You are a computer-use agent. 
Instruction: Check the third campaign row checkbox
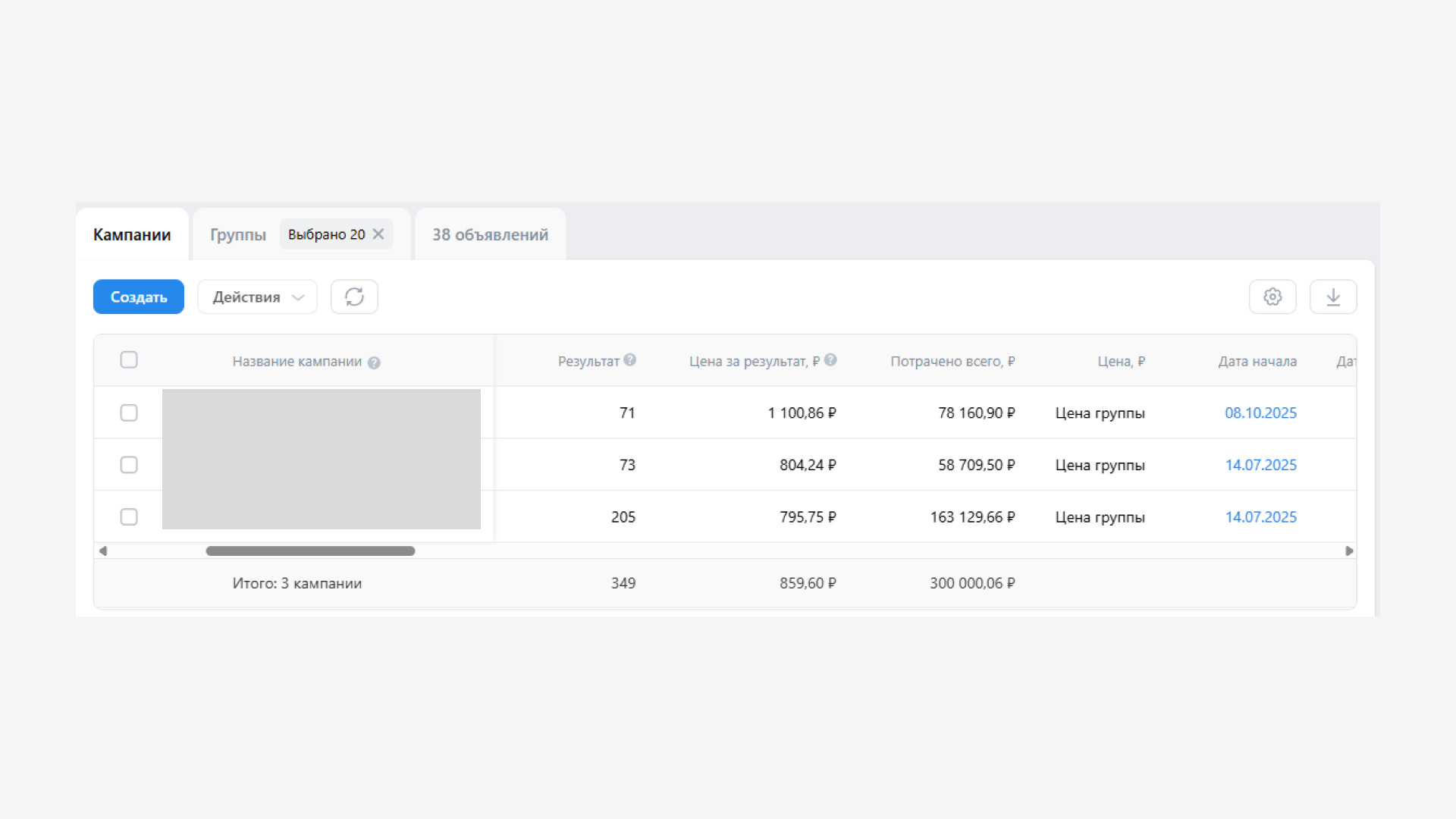tap(129, 517)
